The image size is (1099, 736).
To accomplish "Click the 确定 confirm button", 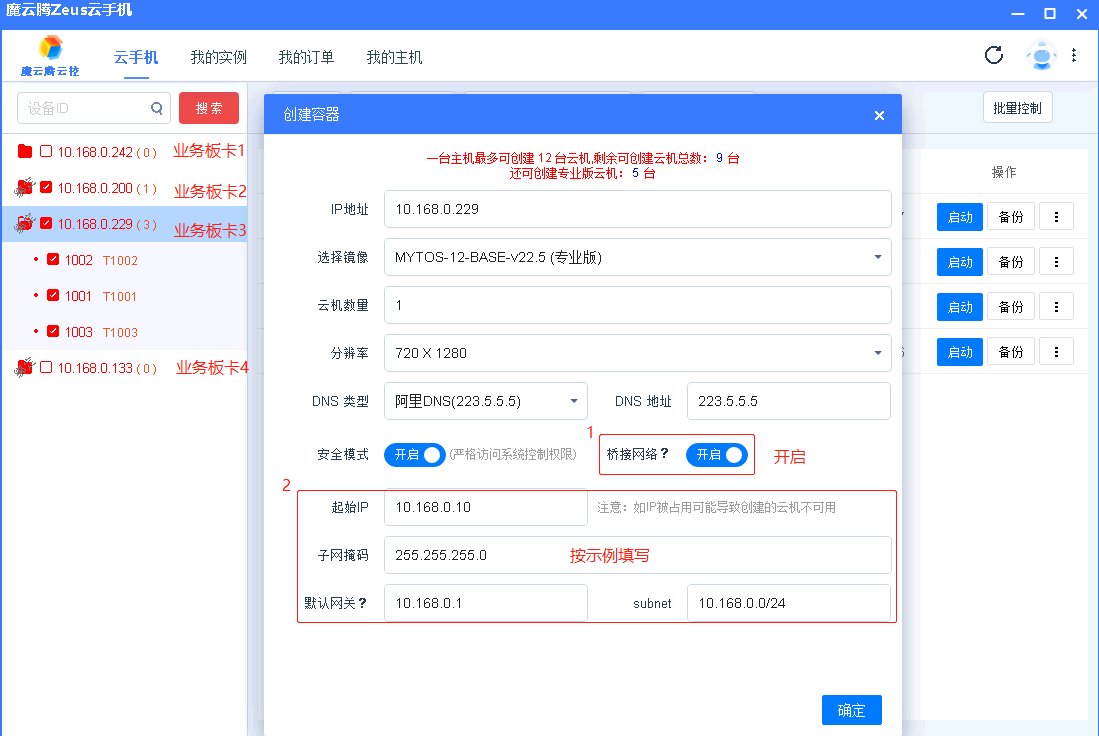I will click(x=851, y=710).
